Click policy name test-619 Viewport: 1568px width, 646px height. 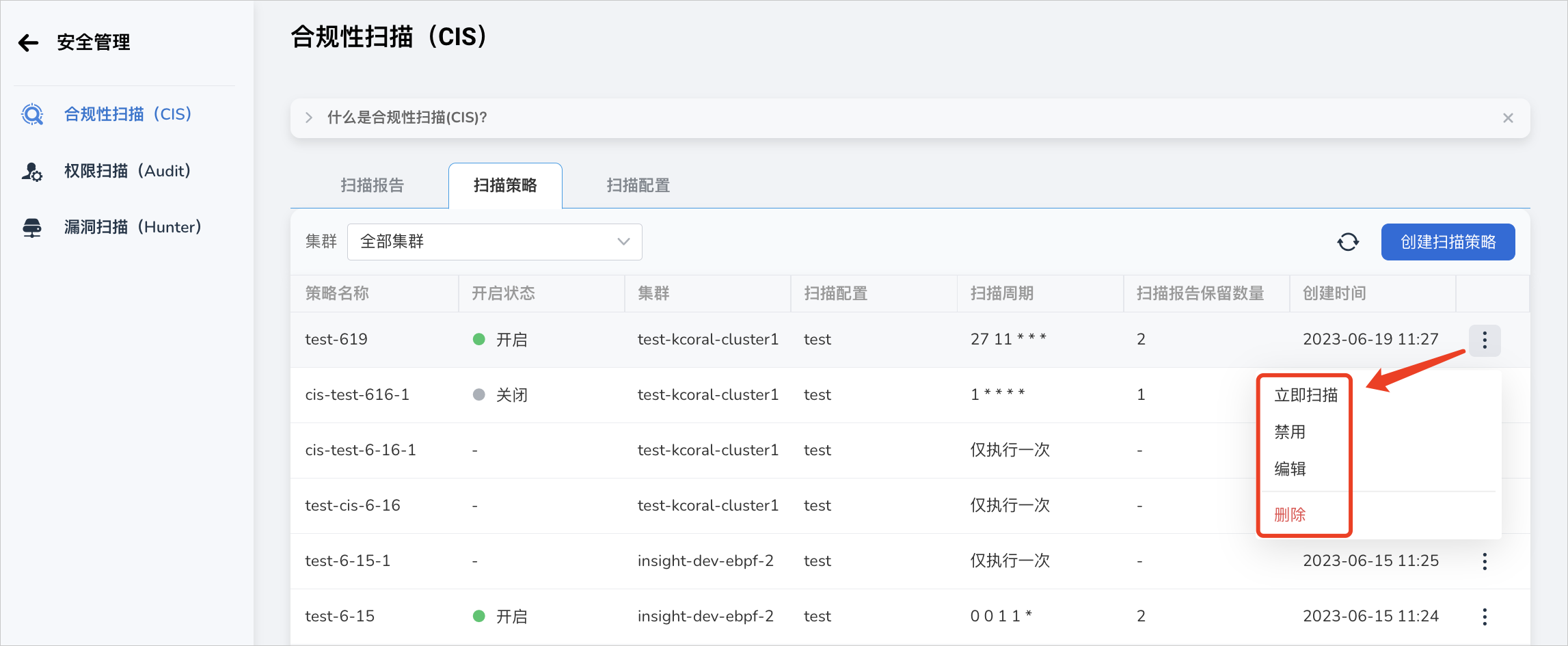pos(336,340)
